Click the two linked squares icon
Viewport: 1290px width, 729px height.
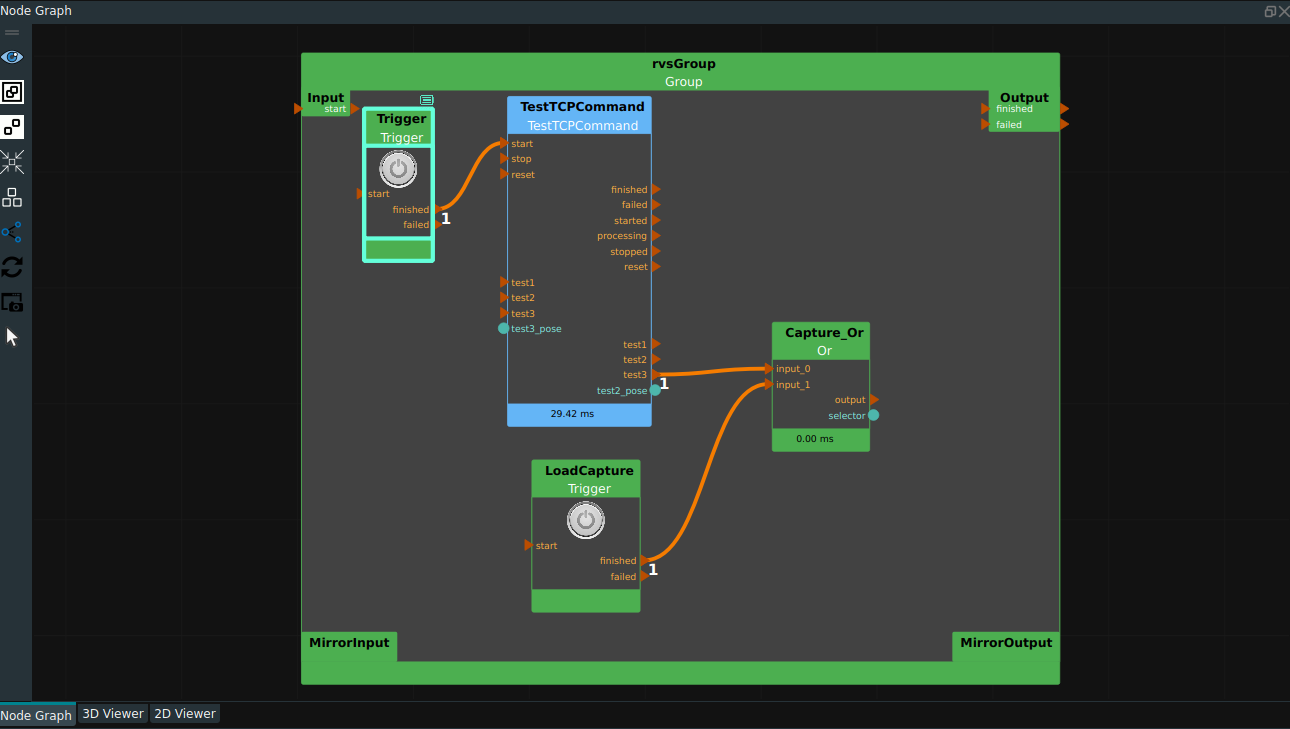[12, 127]
